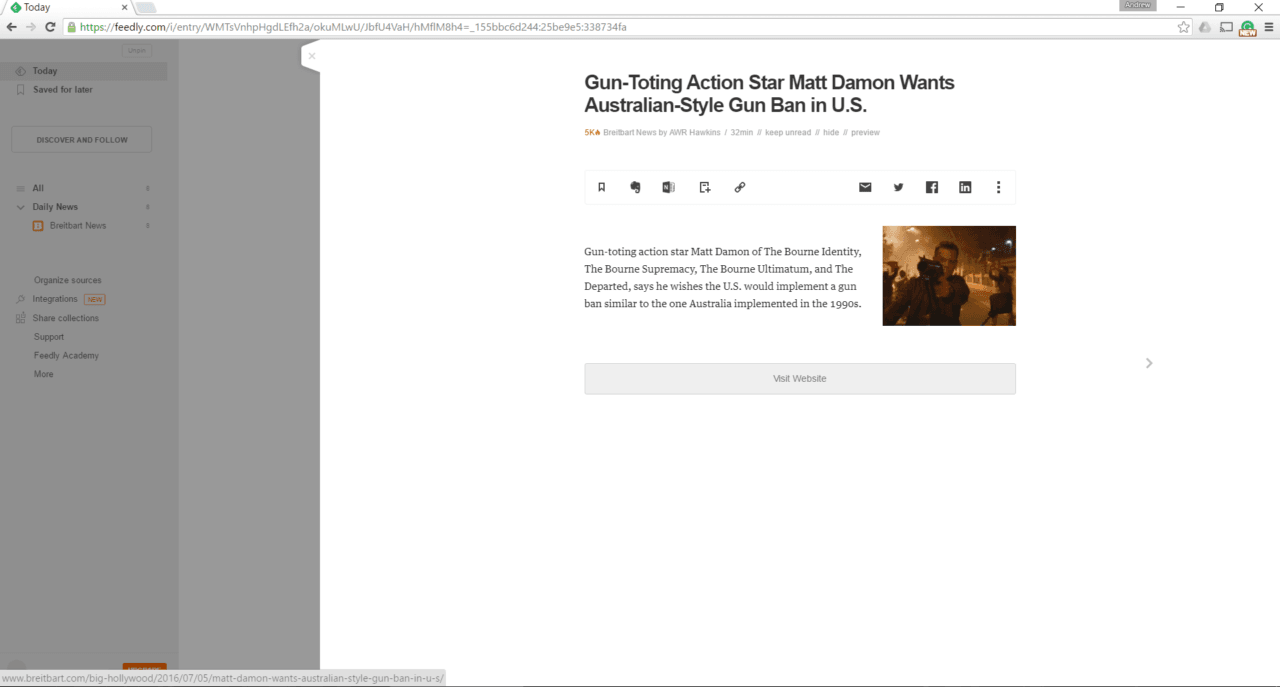The width and height of the screenshot is (1280, 687).
Task: Go forward in browser history
Action: pyautogui.click(x=31, y=27)
